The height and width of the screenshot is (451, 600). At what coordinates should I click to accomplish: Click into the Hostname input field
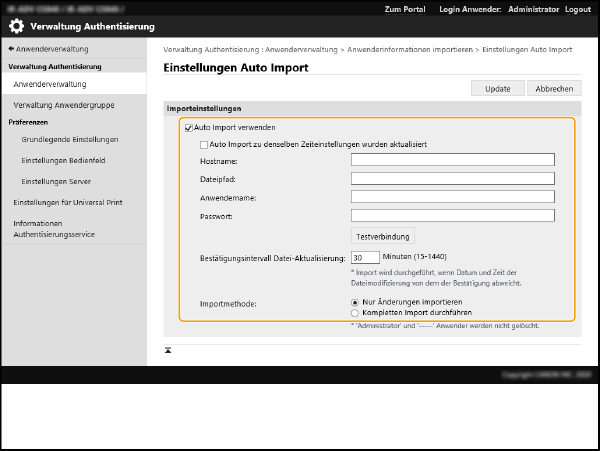pos(453,159)
